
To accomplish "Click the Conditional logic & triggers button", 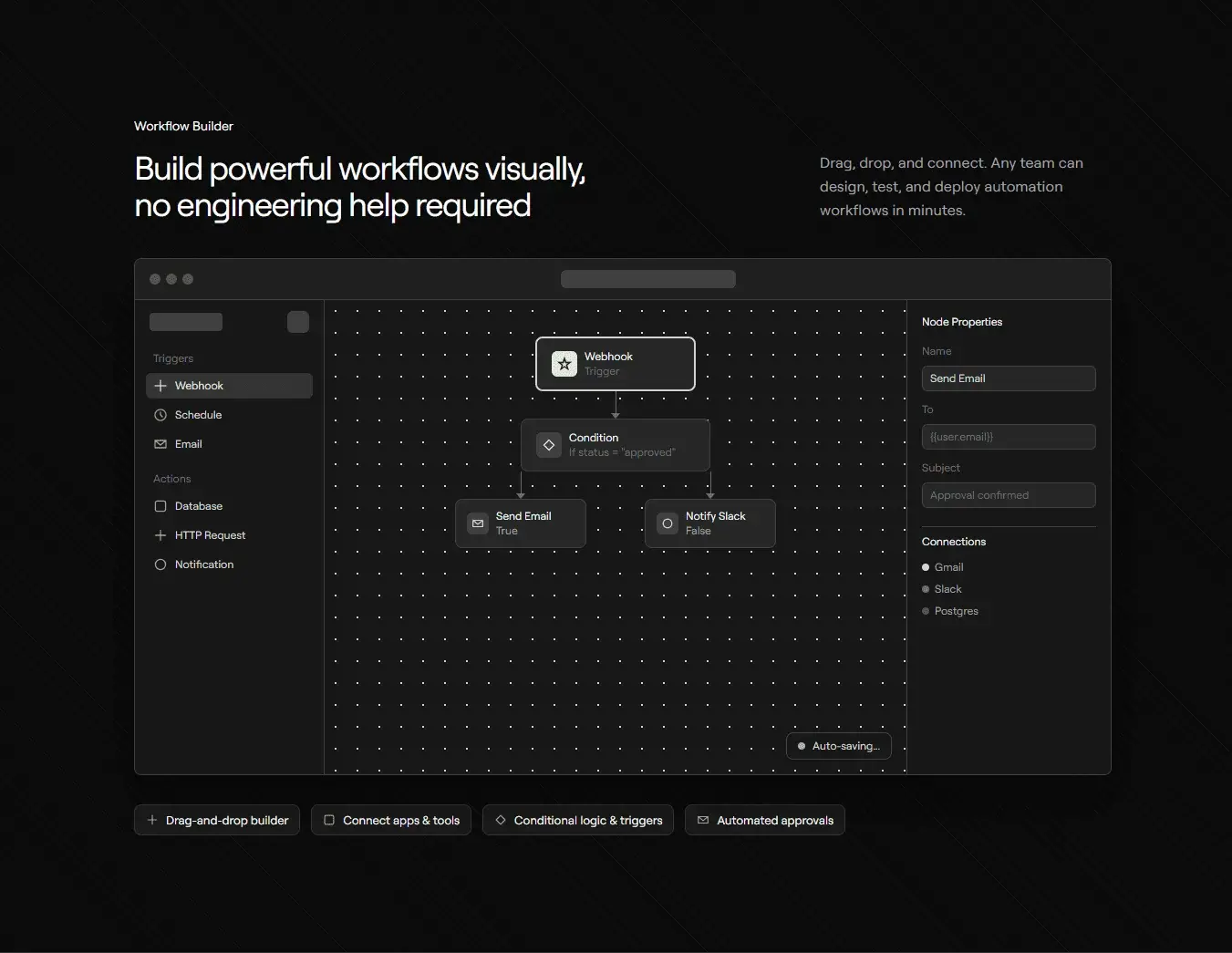I will tap(578, 820).
